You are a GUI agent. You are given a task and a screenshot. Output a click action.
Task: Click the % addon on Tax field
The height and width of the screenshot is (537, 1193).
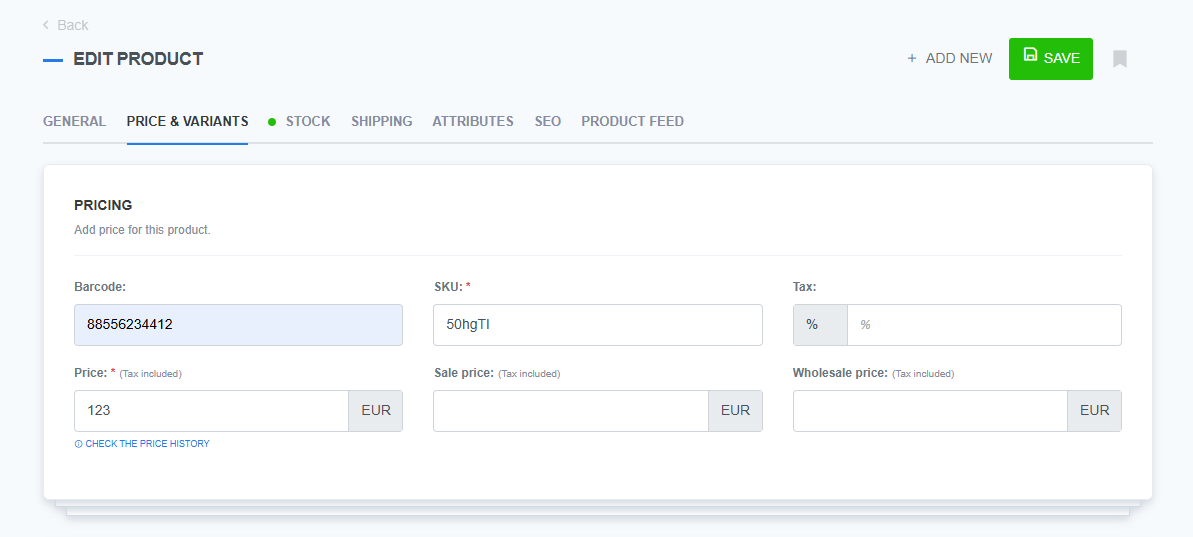[820, 325]
